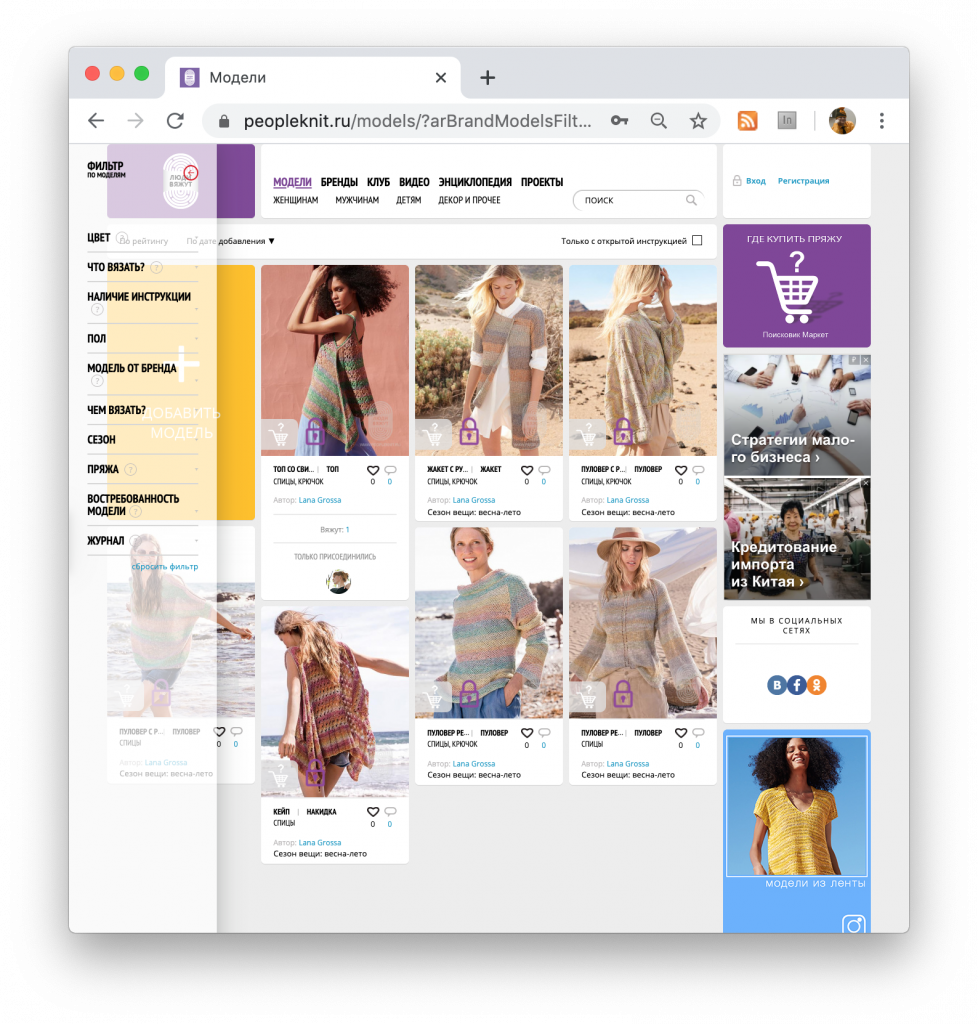Click the cart icon on КЕЙП card photo
978x1024 pixels.
[x=279, y=776]
